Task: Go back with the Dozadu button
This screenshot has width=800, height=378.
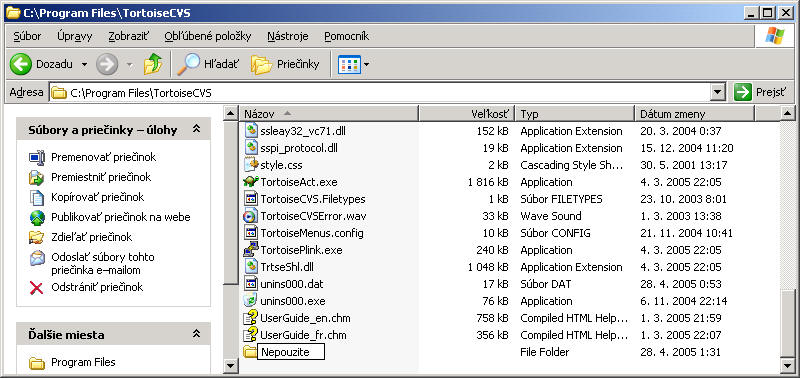Action: tap(41, 64)
